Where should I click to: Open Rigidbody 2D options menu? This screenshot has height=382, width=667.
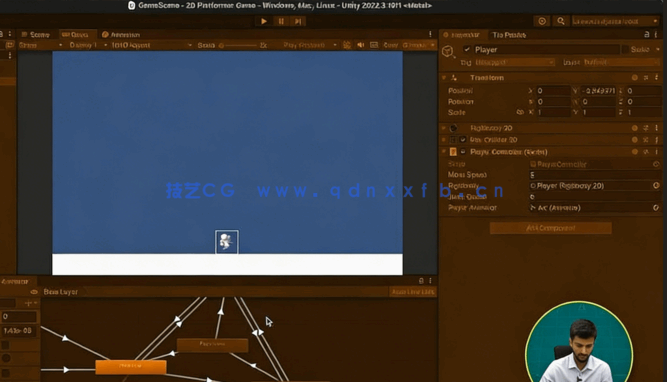pyautogui.click(x=656, y=128)
